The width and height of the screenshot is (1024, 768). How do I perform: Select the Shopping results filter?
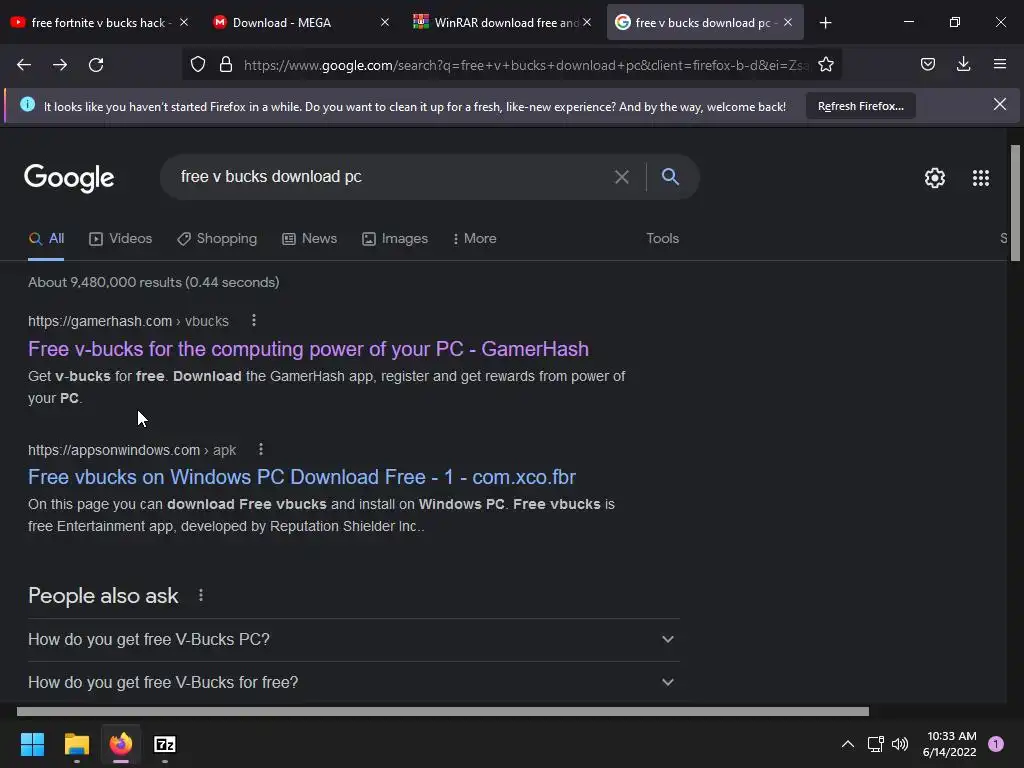[217, 238]
